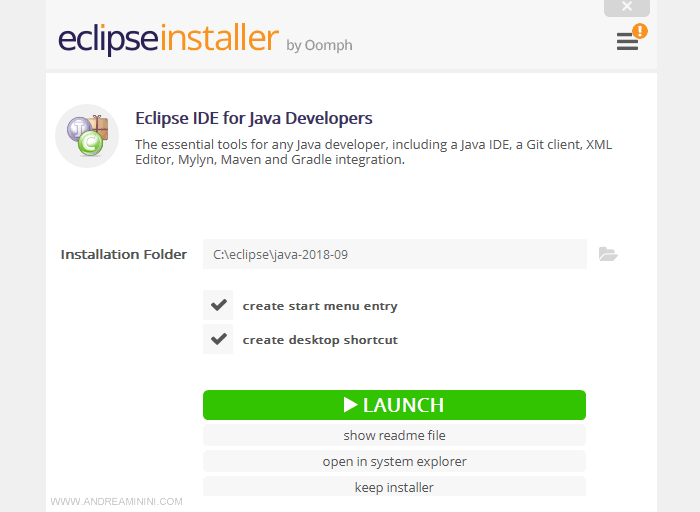Click the Installation Folder path field
This screenshot has width=700, height=512.
pyautogui.click(x=394, y=254)
